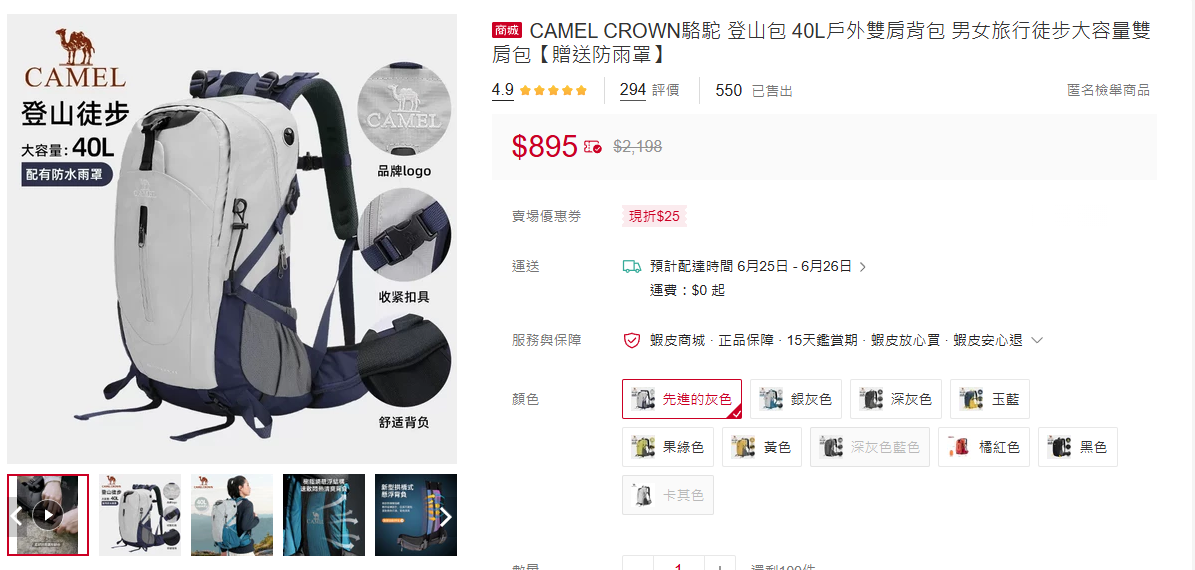Show next product thumbnails arrow
The image size is (1195, 570).
click(x=446, y=517)
